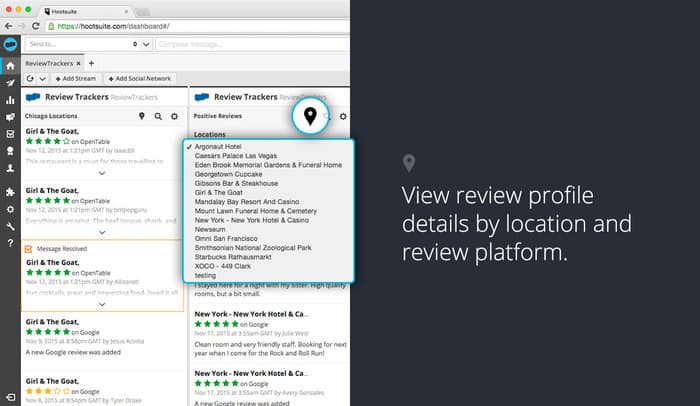Open the Assignments icon in sidebar
This screenshot has width=700, height=406.
coord(10,134)
